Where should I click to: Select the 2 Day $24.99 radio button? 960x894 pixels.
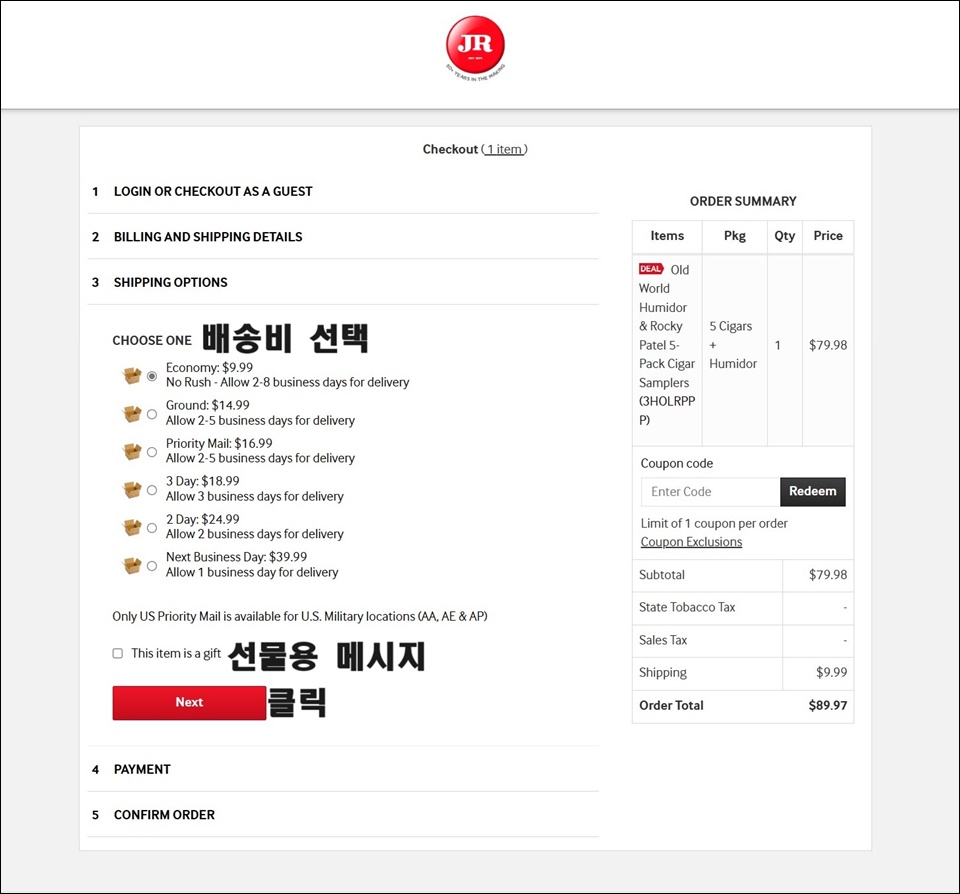click(x=152, y=528)
